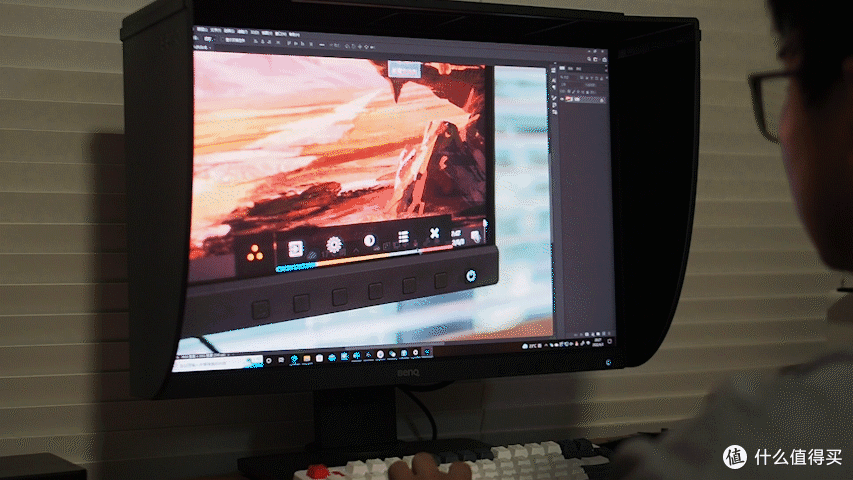
Task: Toggle visibility eye of the locked layer
Action: point(563,99)
